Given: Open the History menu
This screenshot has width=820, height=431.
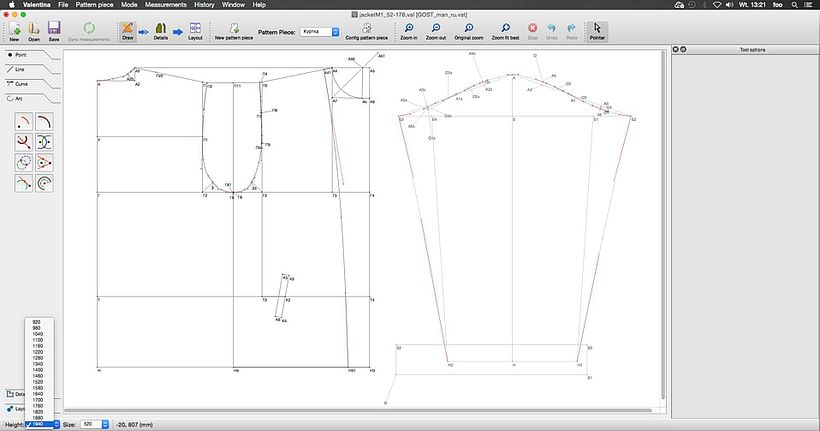Looking at the screenshot, I should [204, 5].
